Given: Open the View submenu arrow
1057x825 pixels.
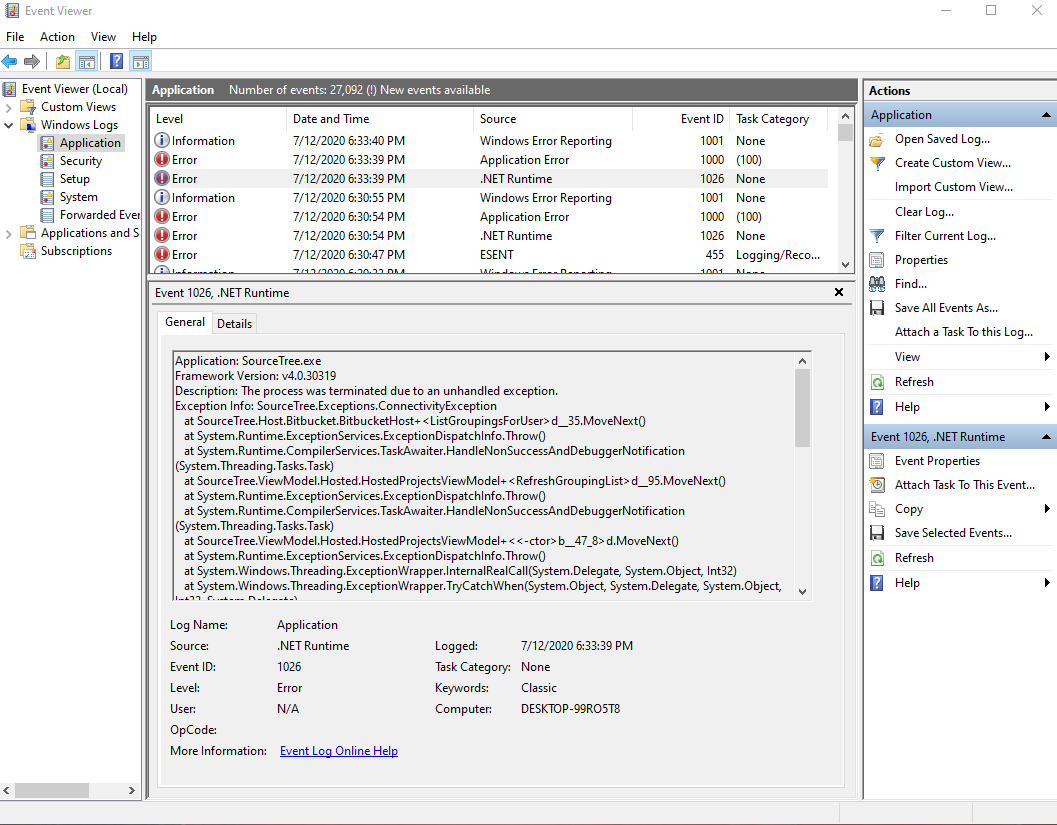Looking at the screenshot, I should (1047, 357).
